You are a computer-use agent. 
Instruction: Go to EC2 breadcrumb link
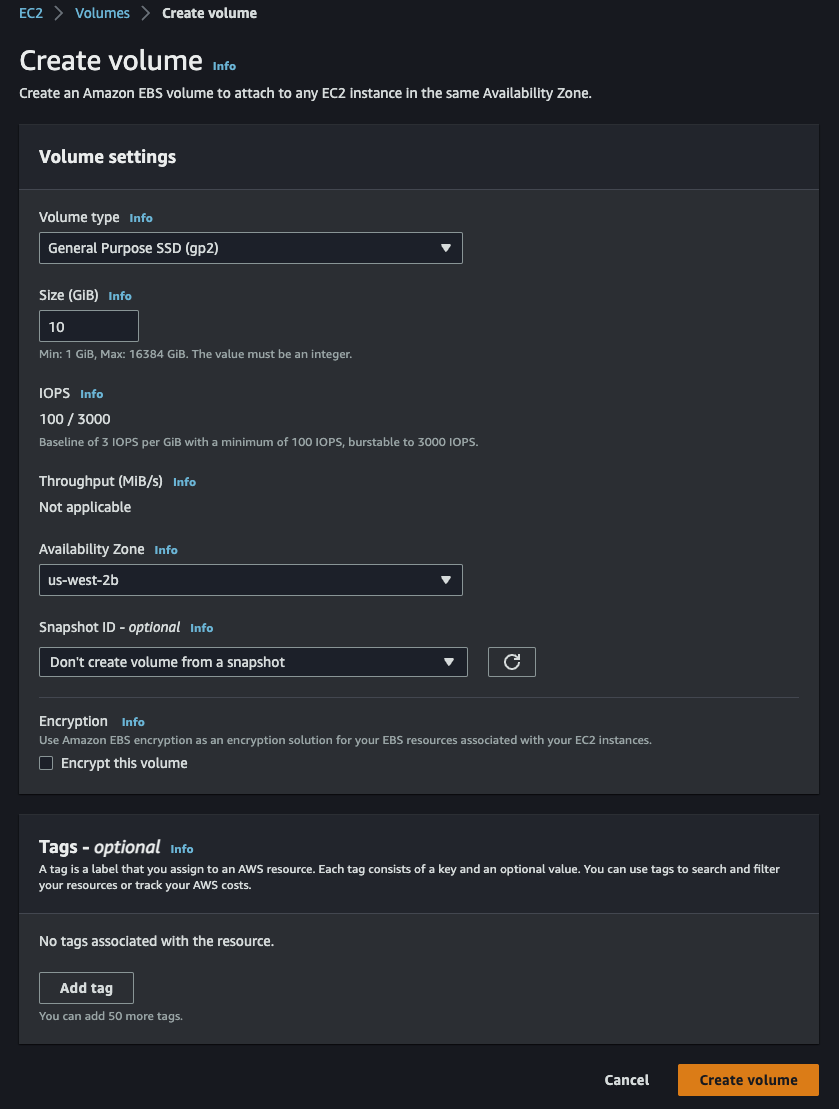31,13
